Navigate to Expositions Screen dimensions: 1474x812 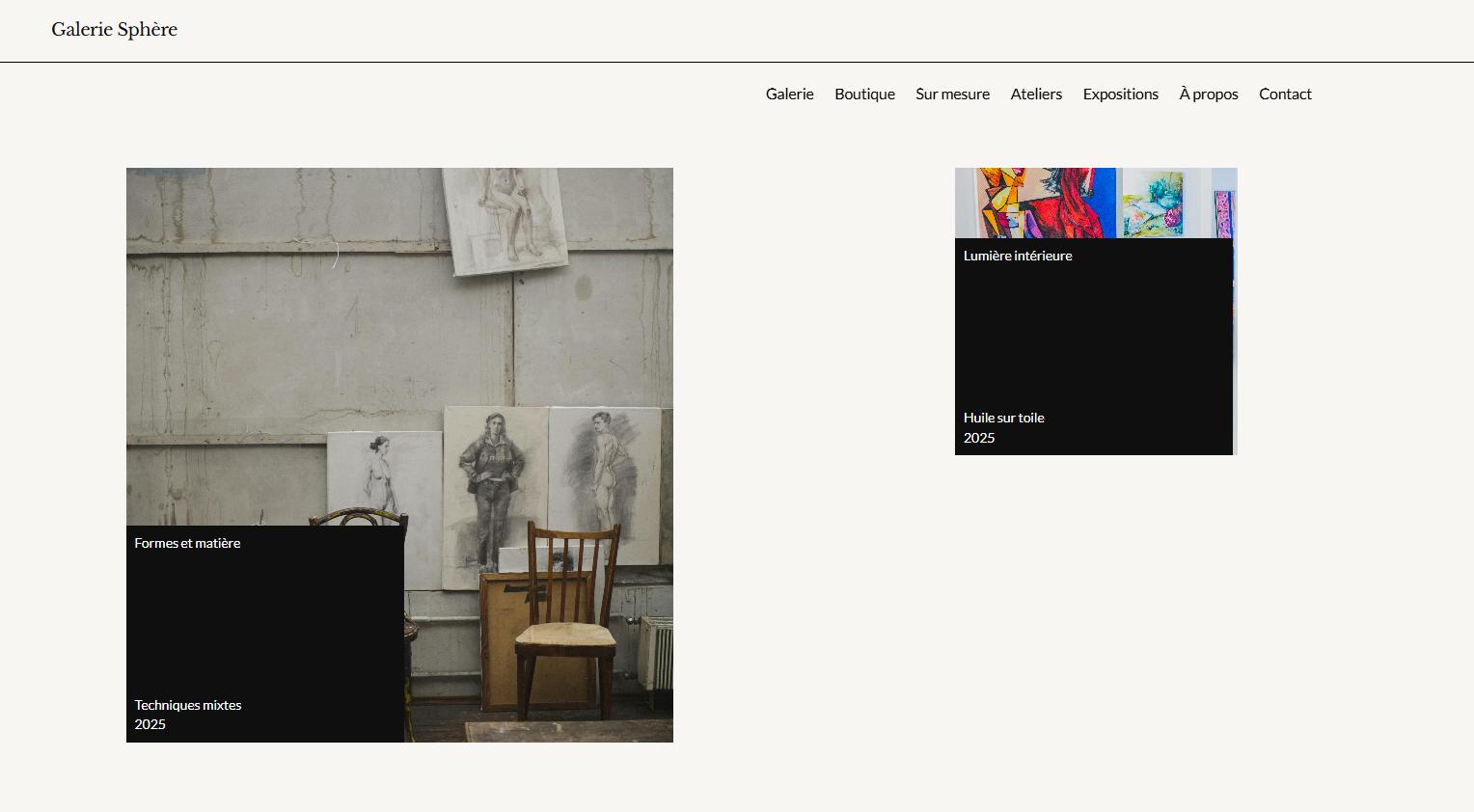(x=1120, y=95)
